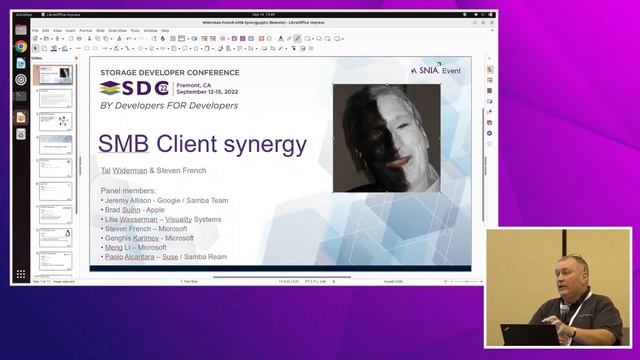Toggle the Display Grid button
The width and height of the screenshot is (640, 360).
[173, 39]
